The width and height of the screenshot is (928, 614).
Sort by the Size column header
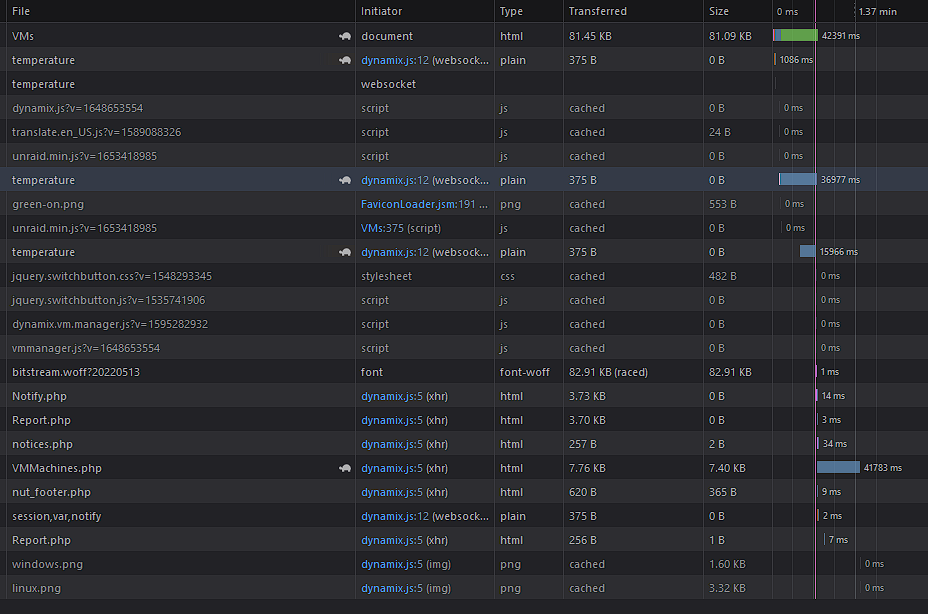coord(719,11)
